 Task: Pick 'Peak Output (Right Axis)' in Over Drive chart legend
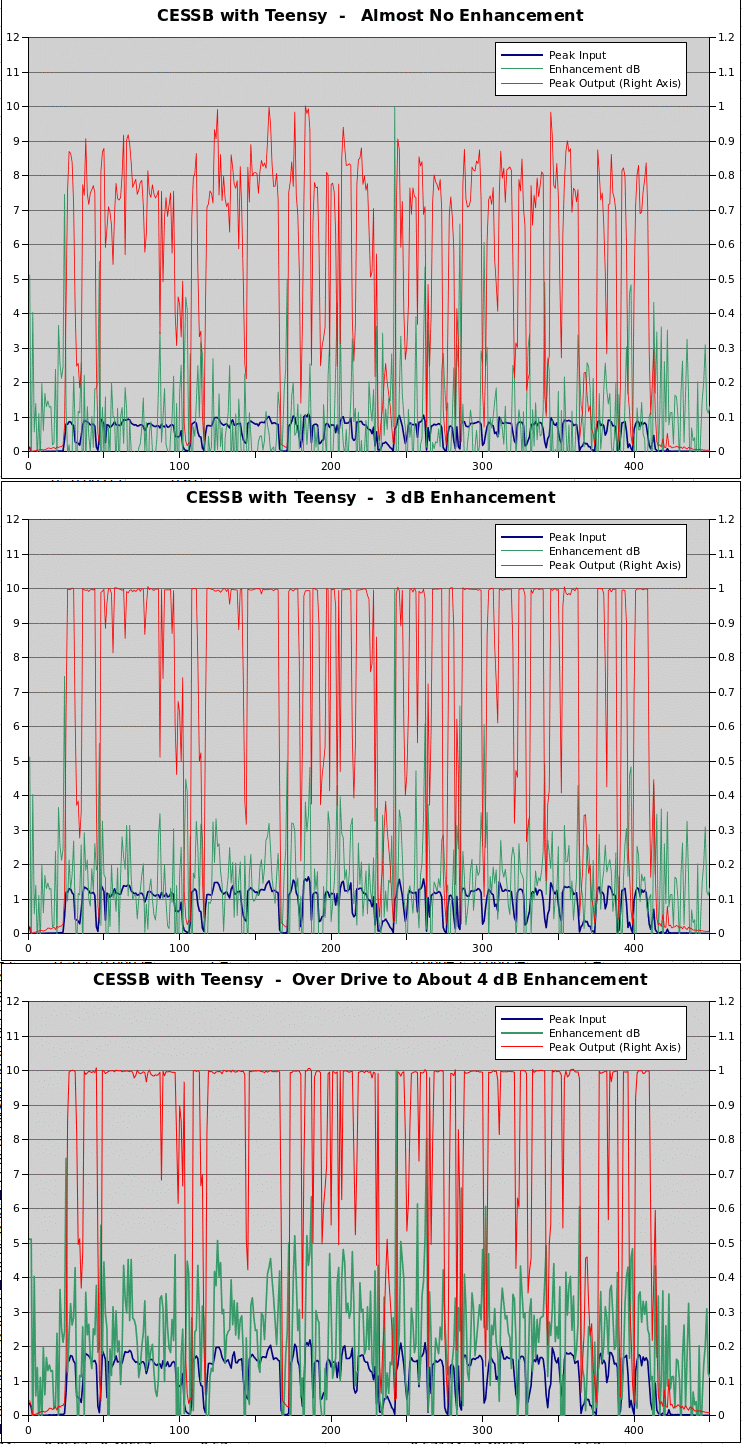(614, 1048)
